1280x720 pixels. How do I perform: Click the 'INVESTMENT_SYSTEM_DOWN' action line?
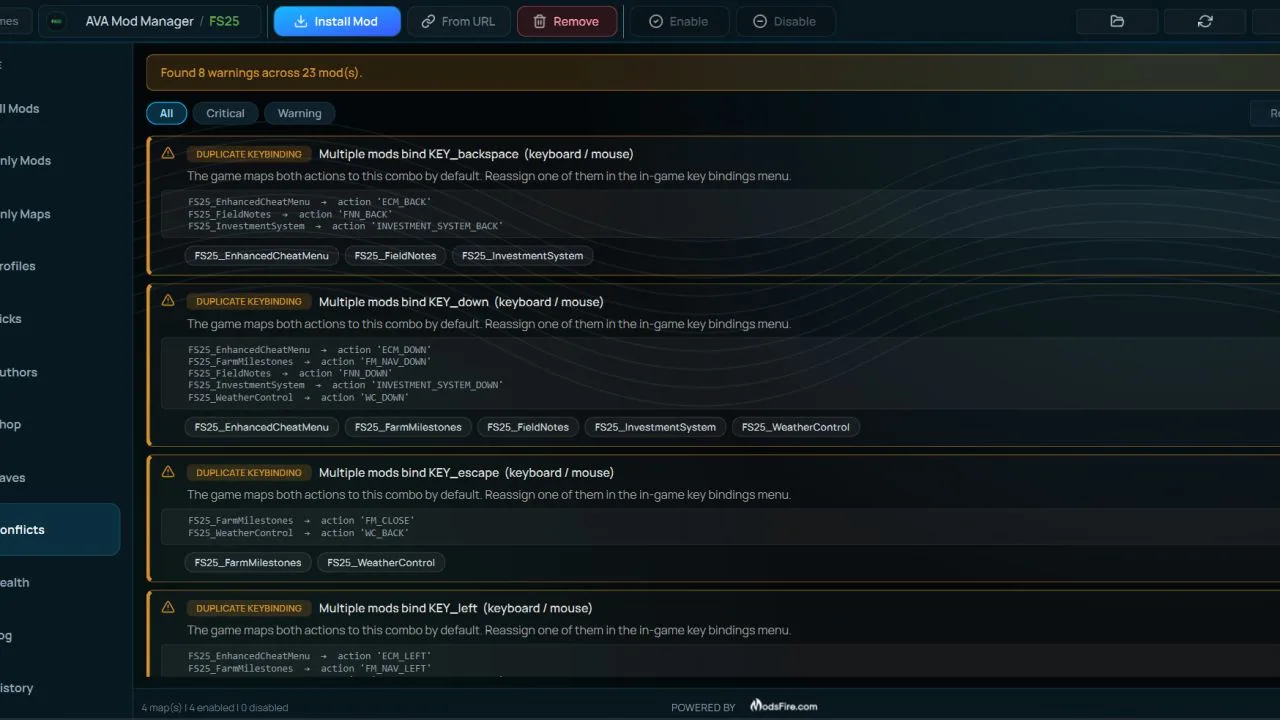[x=346, y=385]
